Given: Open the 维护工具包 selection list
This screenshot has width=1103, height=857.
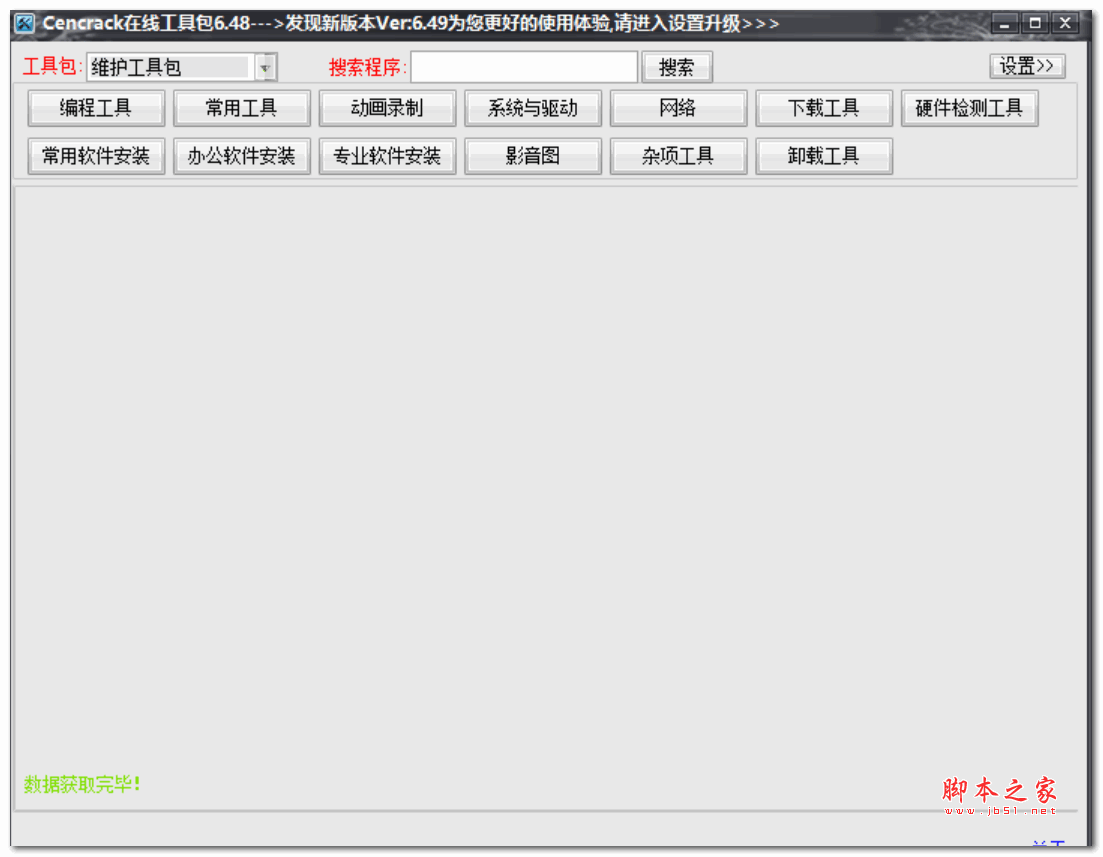Looking at the screenshot, I should pyautogui.click(x=165, y=66).
